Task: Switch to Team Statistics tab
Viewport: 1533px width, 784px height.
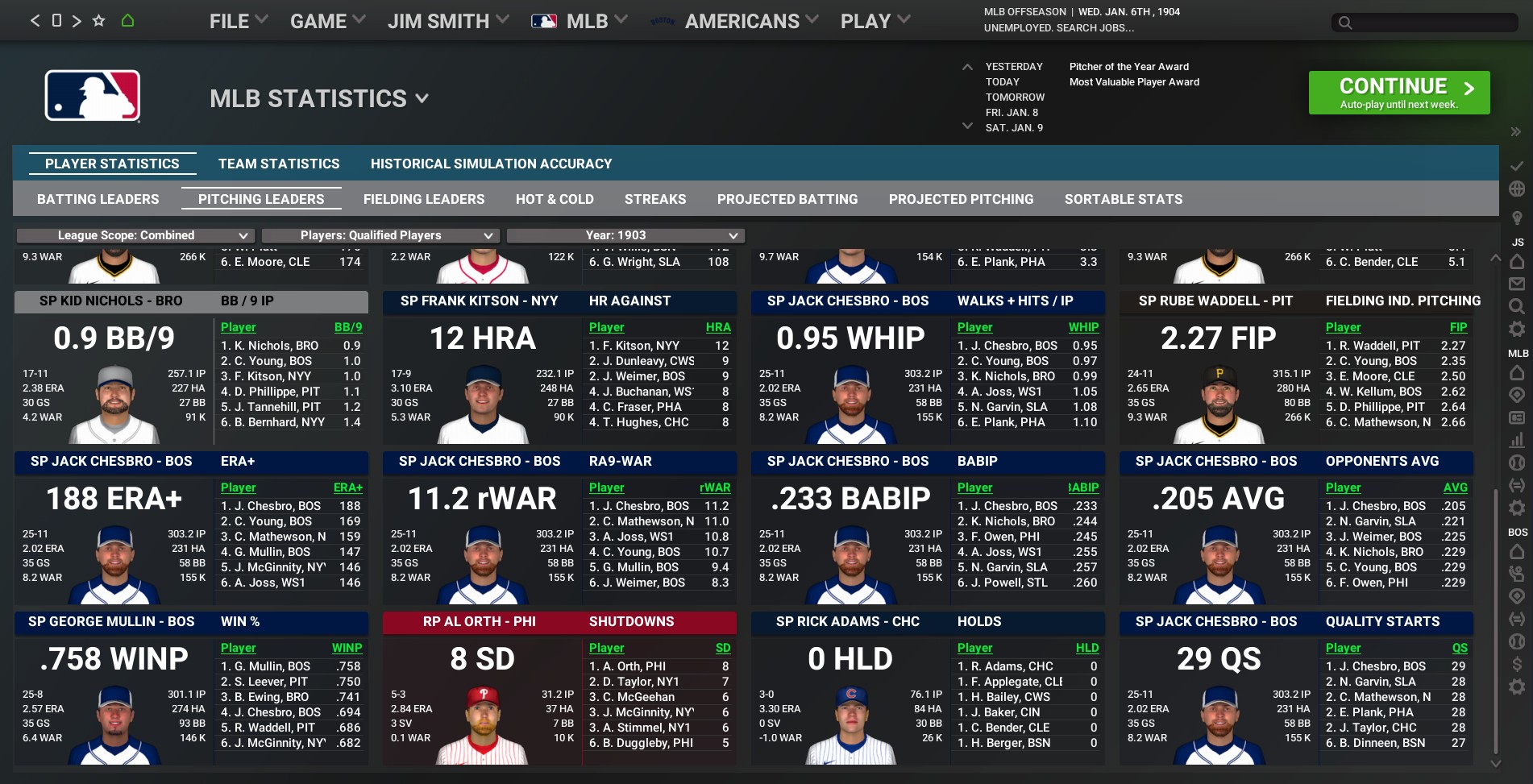Action: pyautogui.click(x=279, y=164)
